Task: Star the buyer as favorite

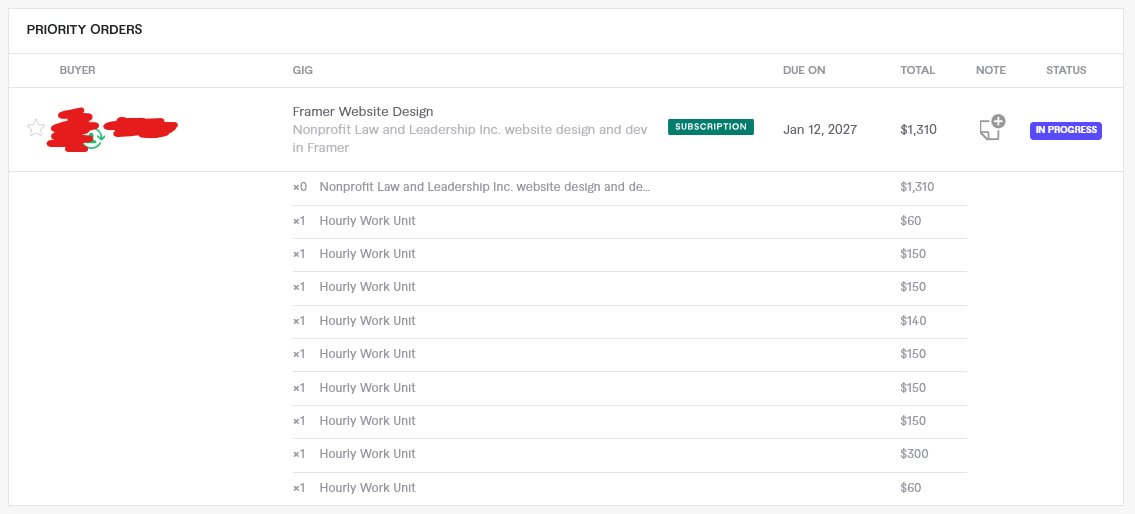Action: tap(35, 129)
